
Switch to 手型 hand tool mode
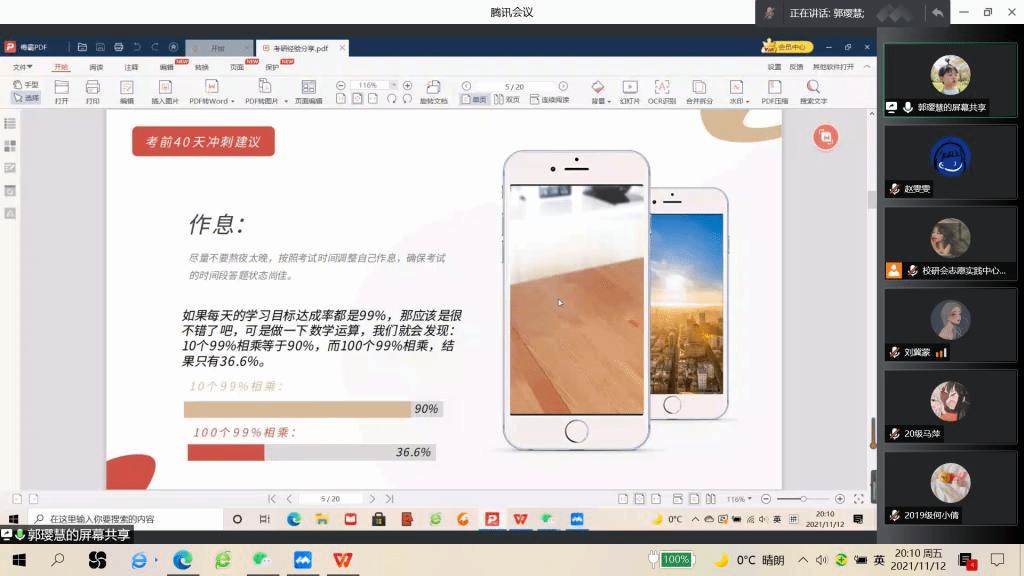pyautogui.click(x=26, y=85)
